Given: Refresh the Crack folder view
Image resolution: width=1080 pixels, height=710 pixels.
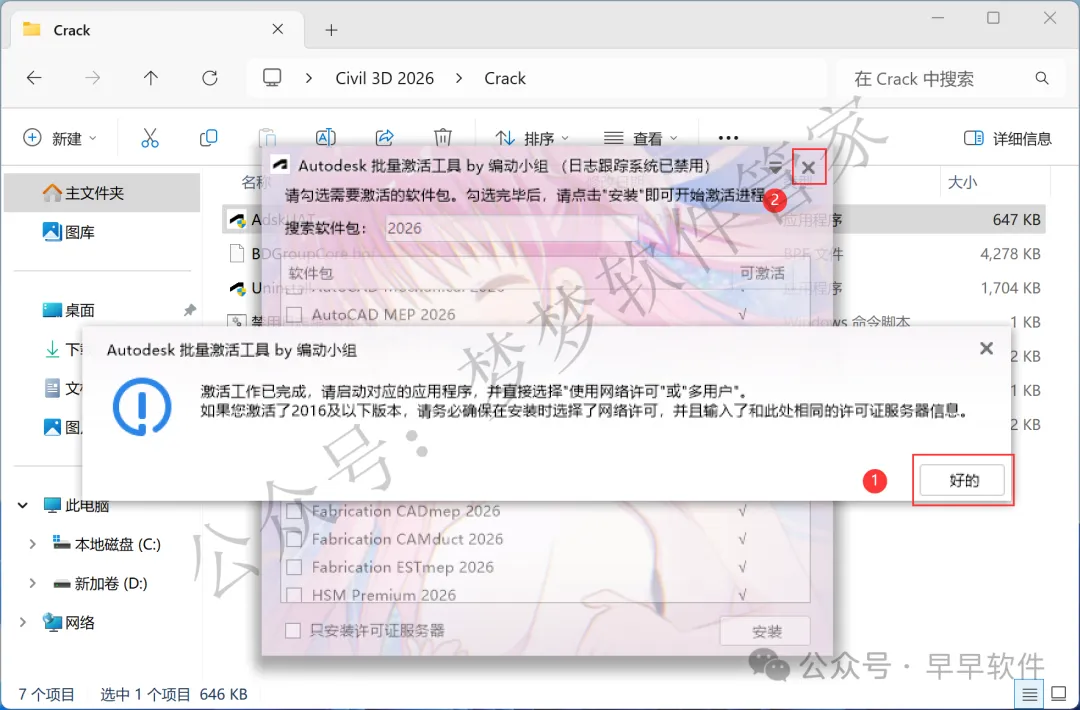Looking at the screenshot, I should click(210, 78).
